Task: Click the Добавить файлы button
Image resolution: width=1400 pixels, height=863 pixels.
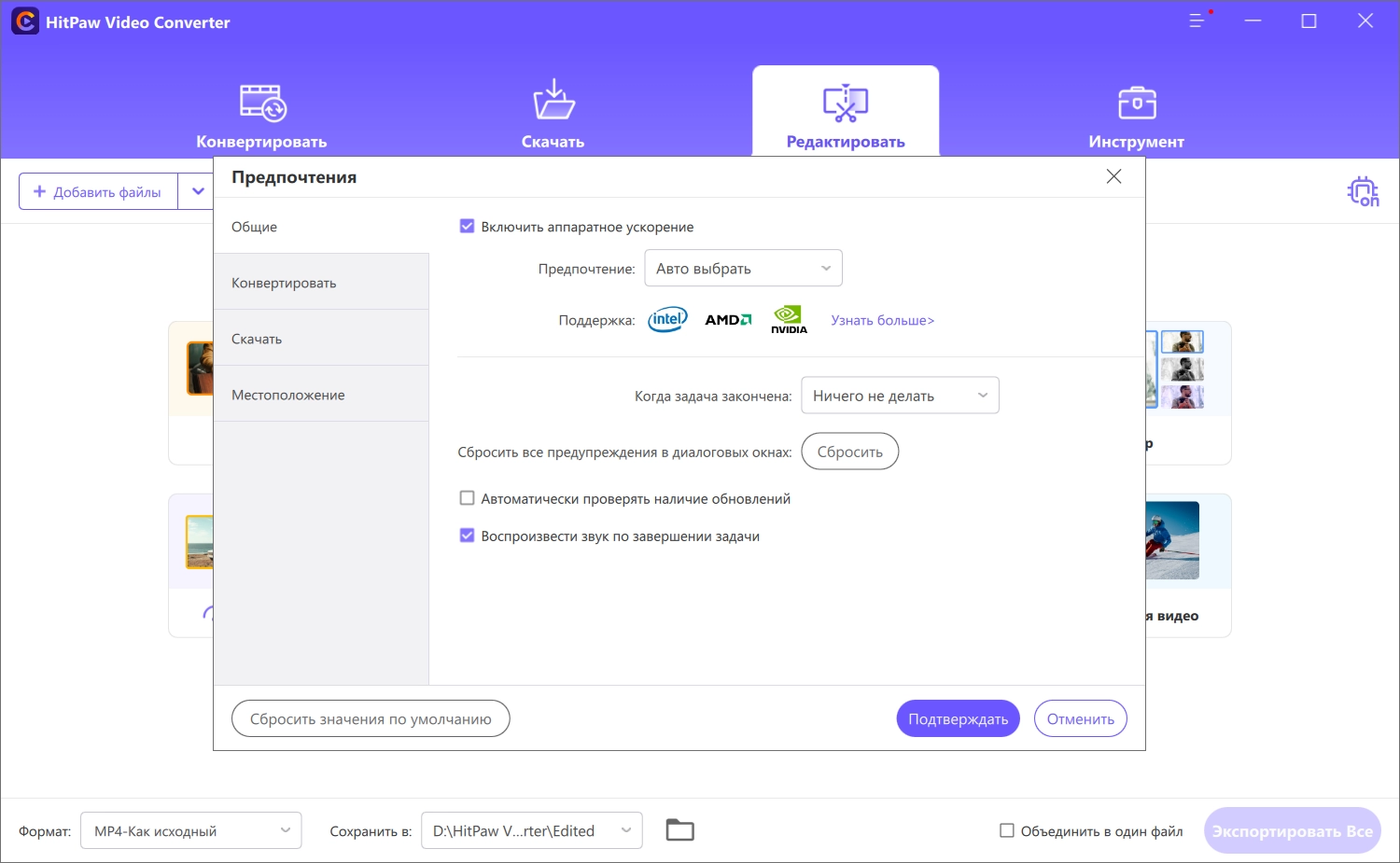Action: tap(98, 191)
